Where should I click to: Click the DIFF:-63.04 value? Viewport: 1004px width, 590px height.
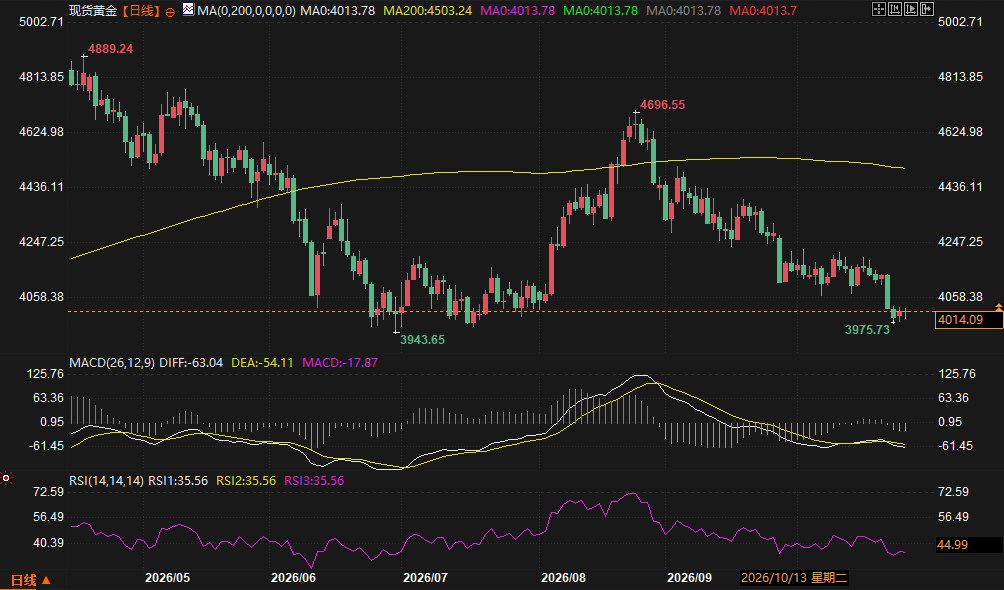(191, 363)
